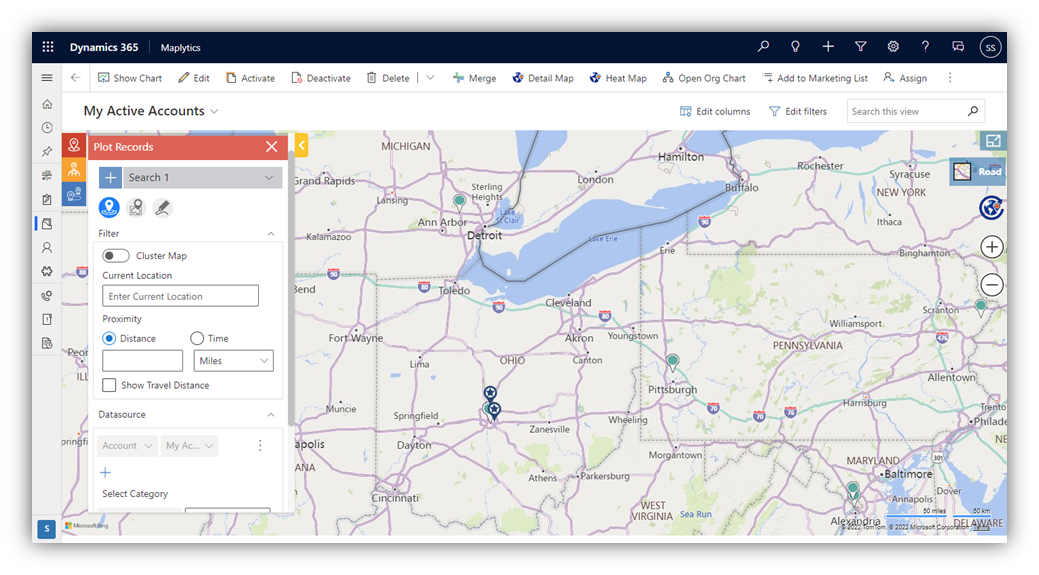Viewport: 1039px width, 575px height.
Task: Open the Plot Records red tab icon
Action: pos(74,145)
